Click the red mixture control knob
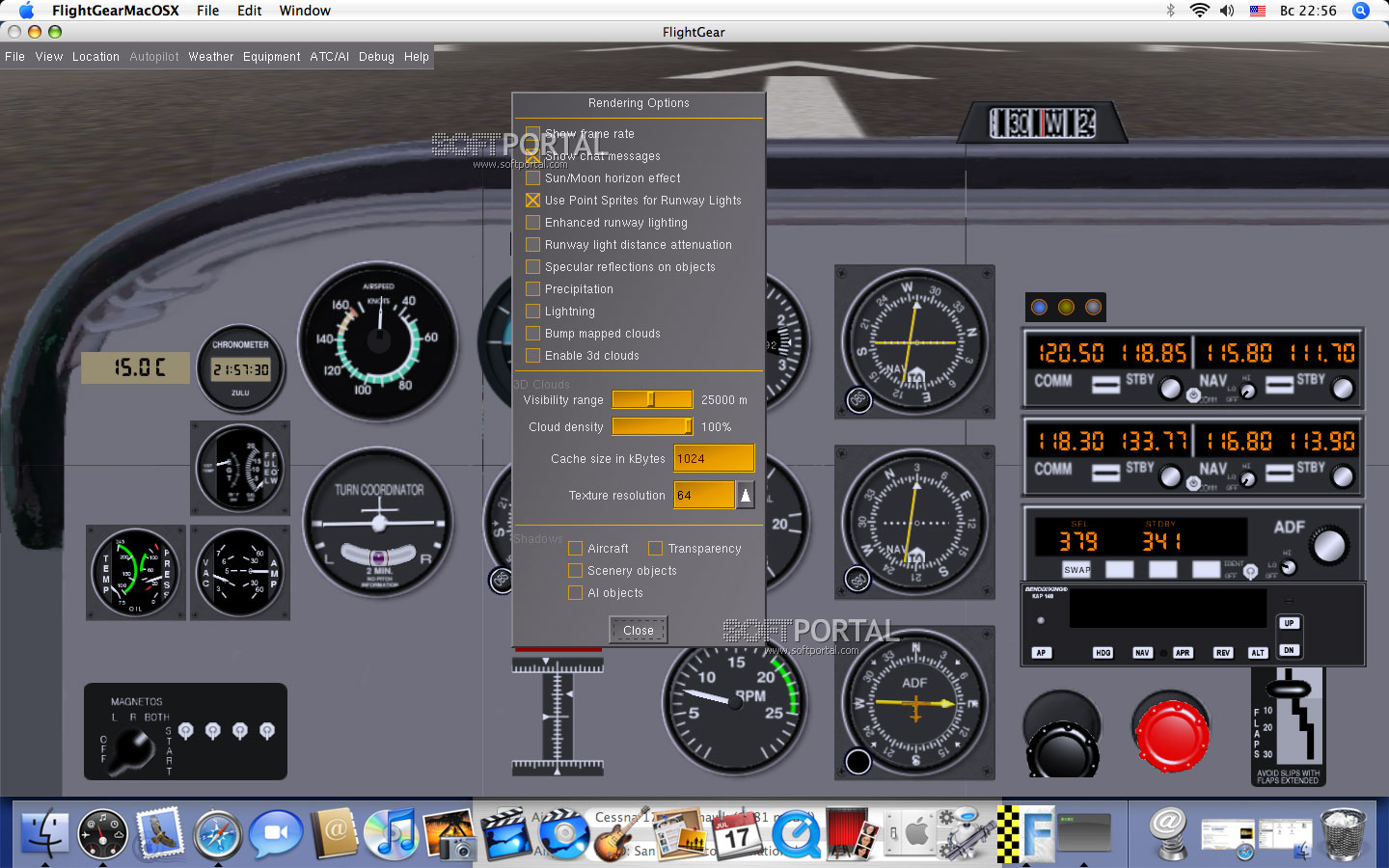Screen dimensions: 1389x868 tap(1172, 736)
